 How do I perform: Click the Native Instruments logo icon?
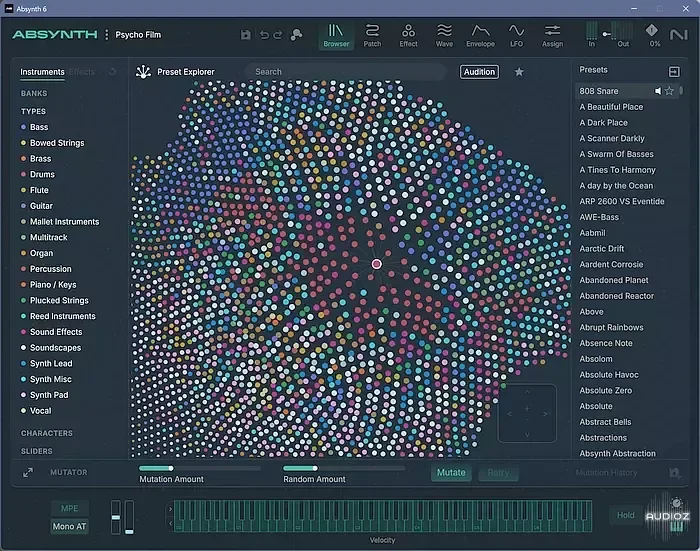click(x=679, y=35)
